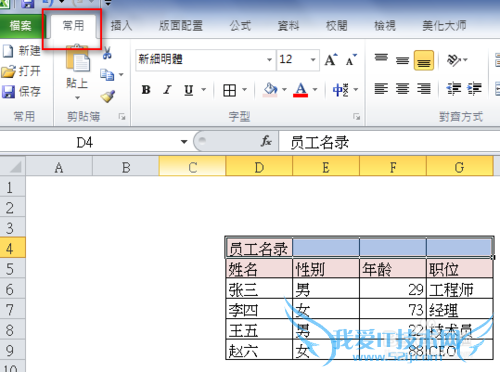The image size is (500, 372).
Task: Select cell containing 工程师
Action: [460, 289]
